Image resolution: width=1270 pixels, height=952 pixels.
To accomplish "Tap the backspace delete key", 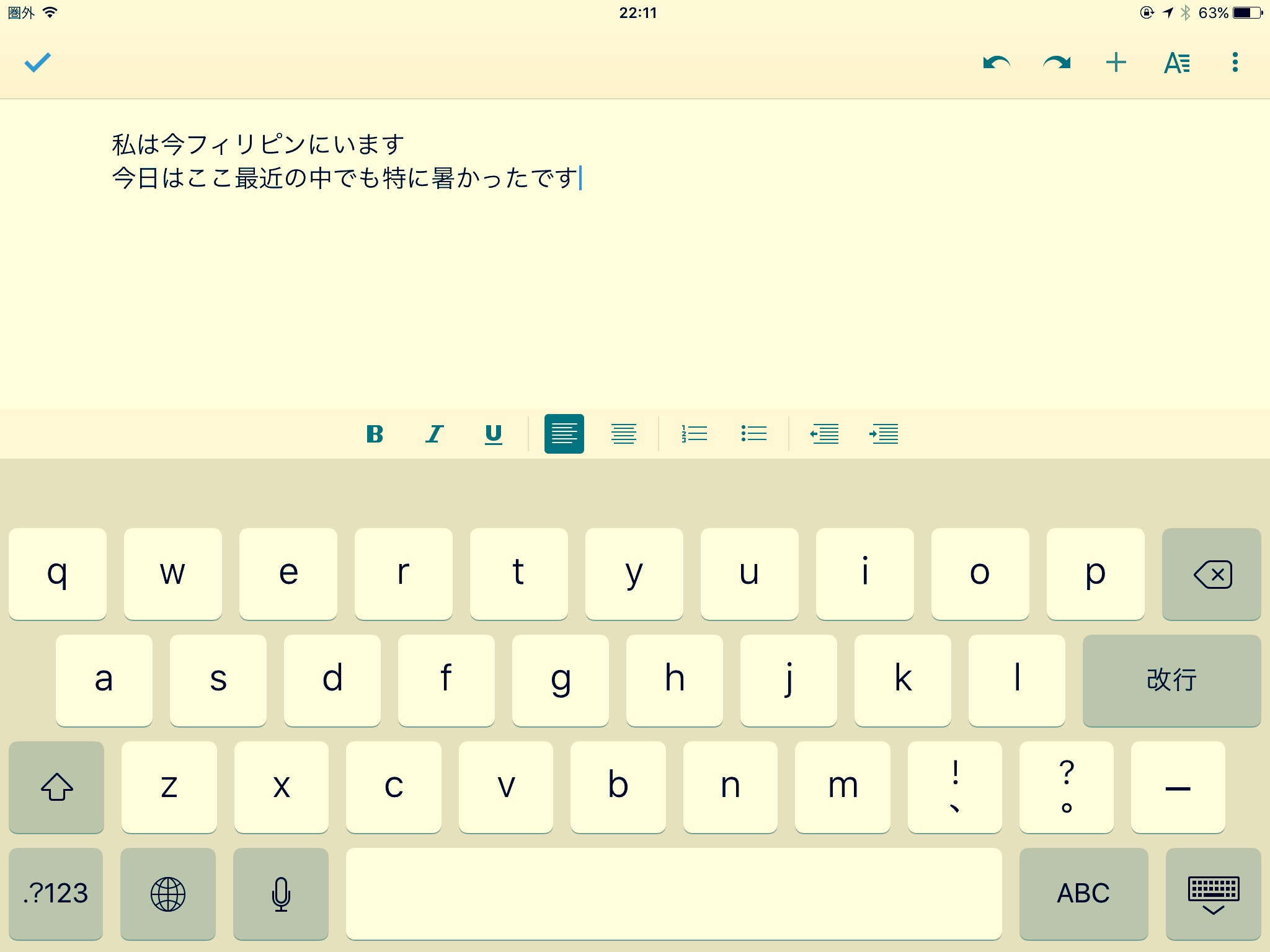I will pyautogui.click(x=1212, y=574).
